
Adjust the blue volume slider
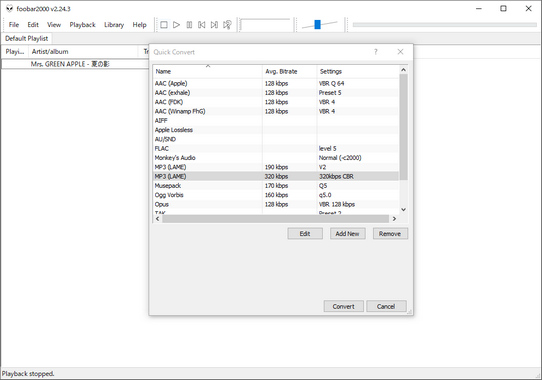(x=317, y=24)
